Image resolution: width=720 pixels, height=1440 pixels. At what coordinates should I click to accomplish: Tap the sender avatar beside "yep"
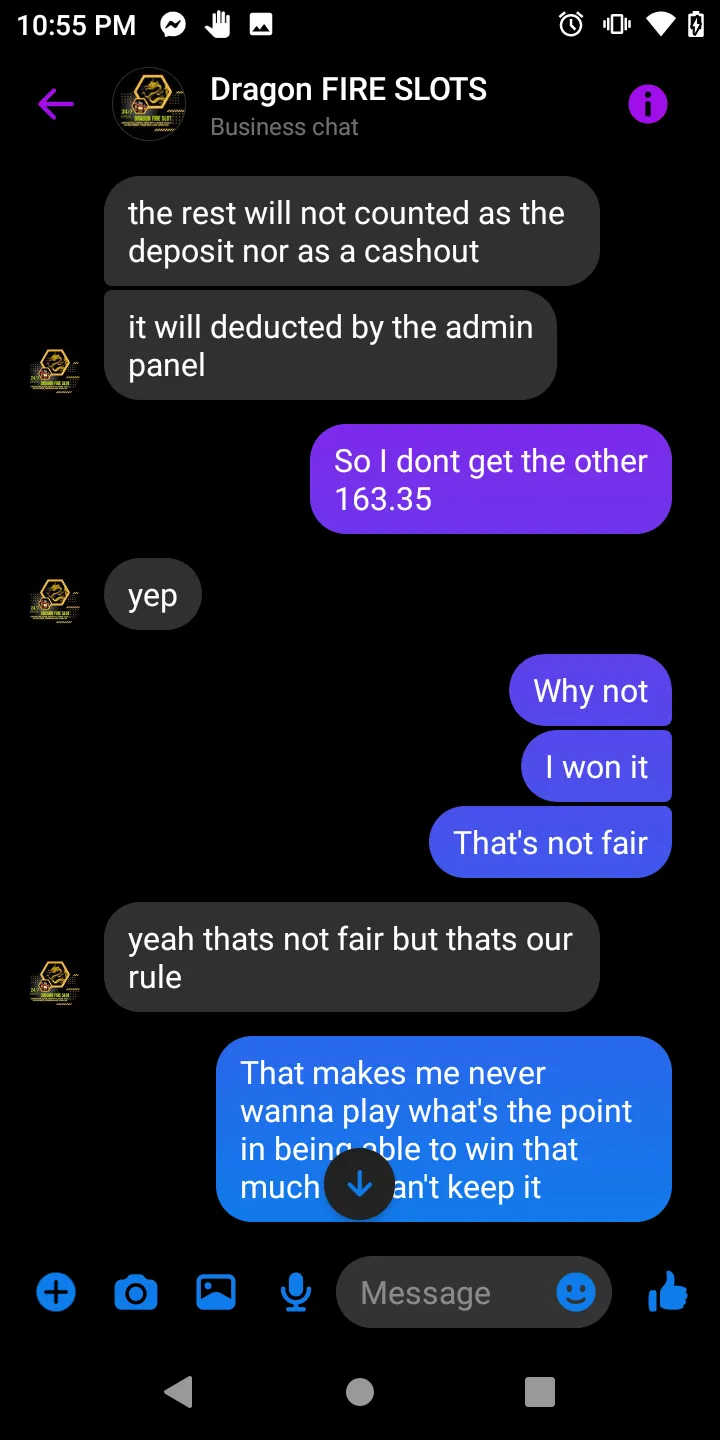pos(54,600)
